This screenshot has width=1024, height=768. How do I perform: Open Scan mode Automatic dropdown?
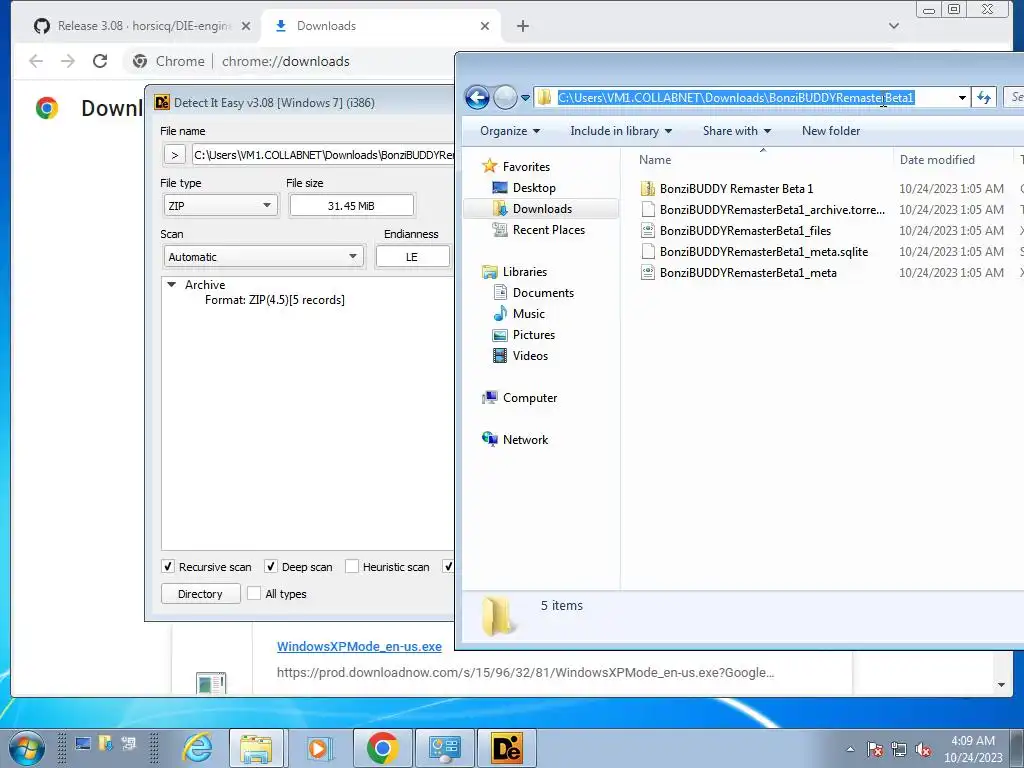(x=263, y=257)
